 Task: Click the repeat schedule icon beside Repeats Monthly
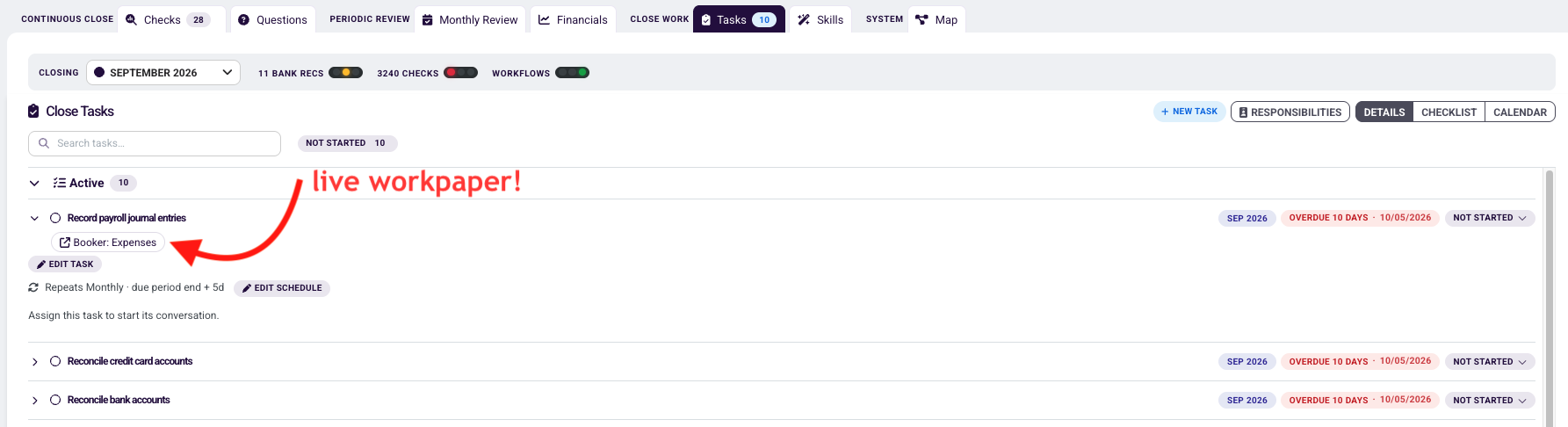[x=33, y=287]
